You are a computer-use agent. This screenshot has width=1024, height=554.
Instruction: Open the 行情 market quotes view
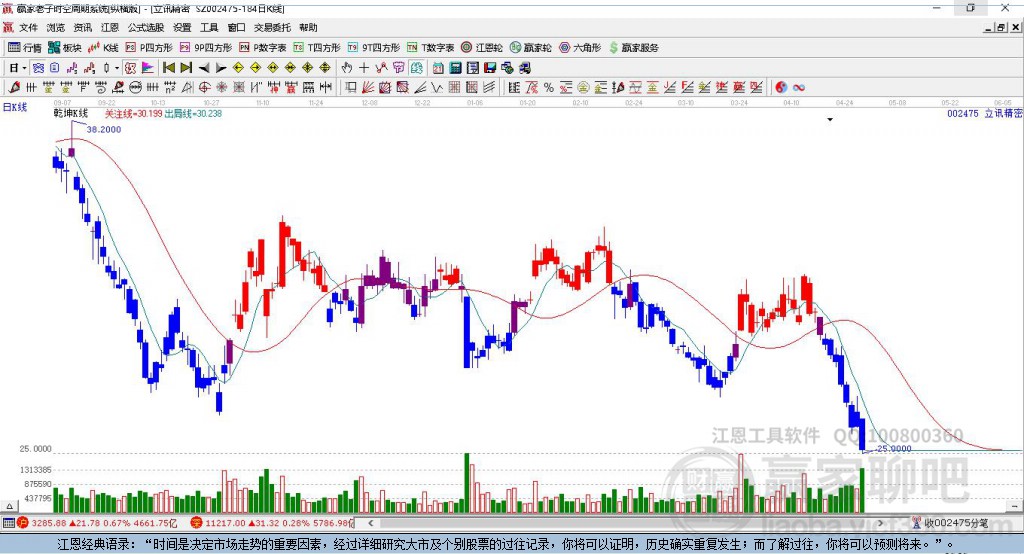coord(24,48)
